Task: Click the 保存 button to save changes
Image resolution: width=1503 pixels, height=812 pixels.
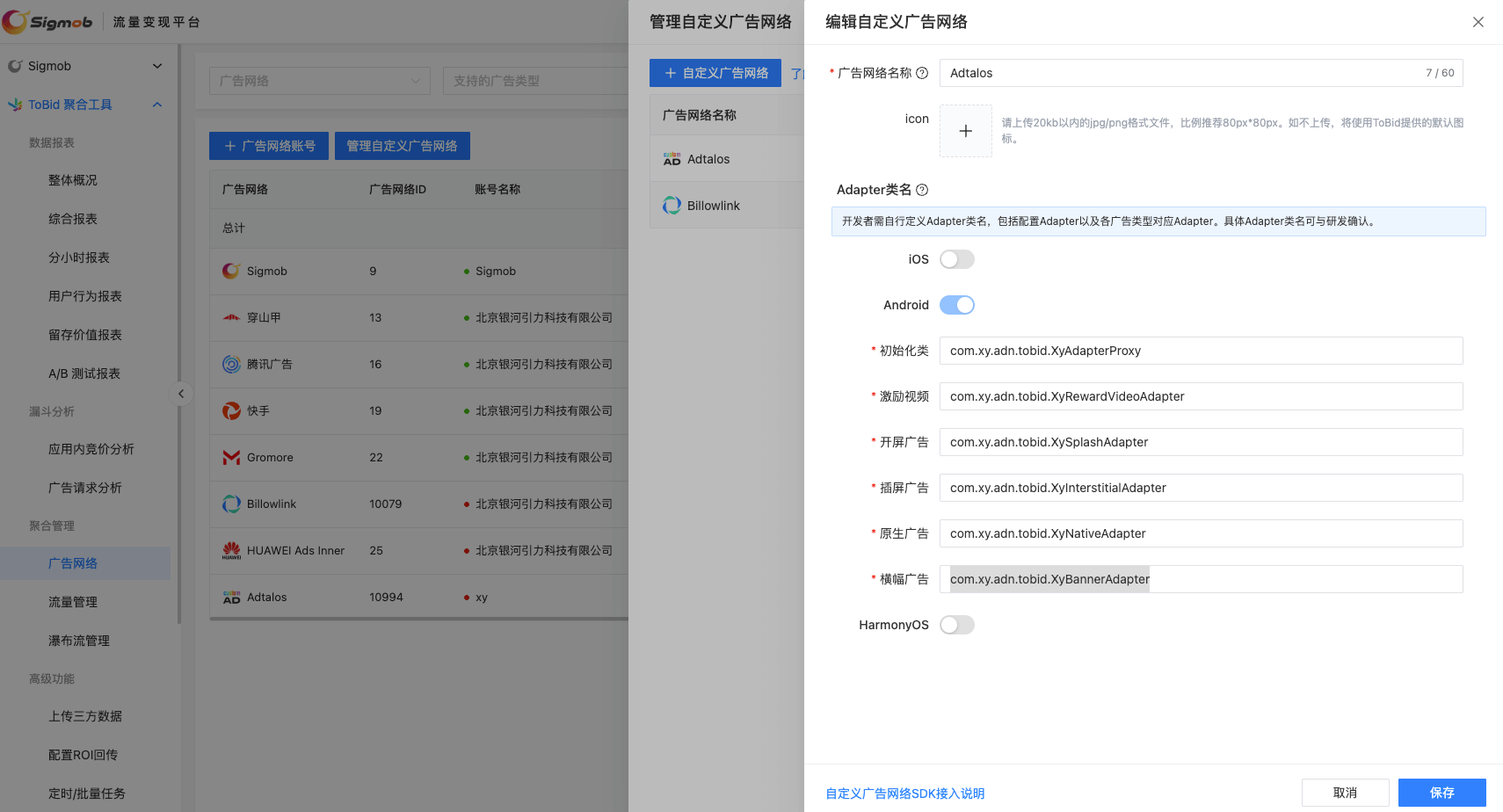Action: point(1441,792)
